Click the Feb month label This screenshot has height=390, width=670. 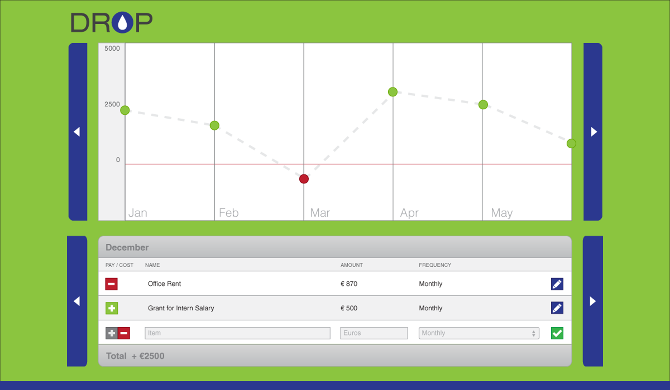229,213
